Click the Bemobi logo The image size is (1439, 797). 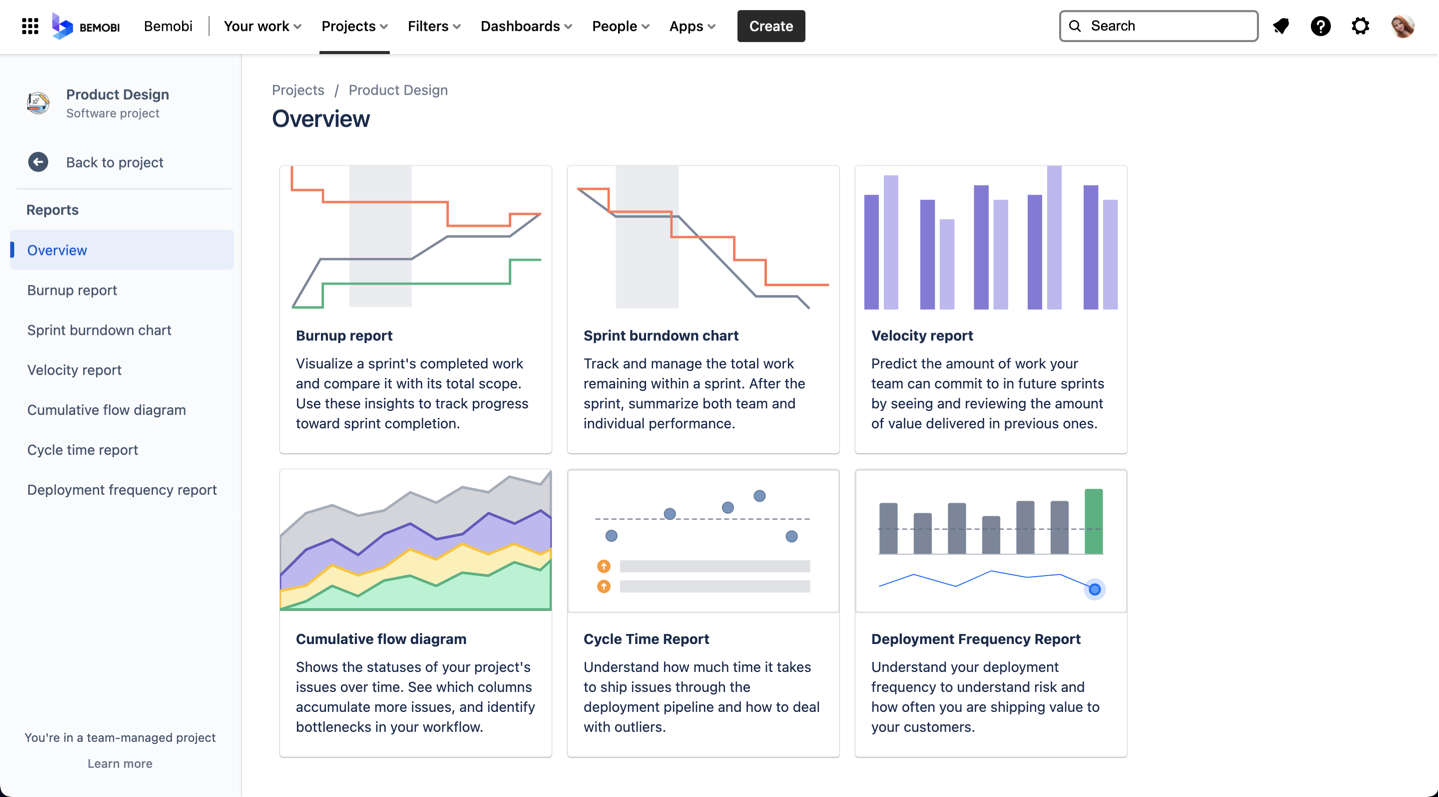pyautogui.click(x=86, y=26)
